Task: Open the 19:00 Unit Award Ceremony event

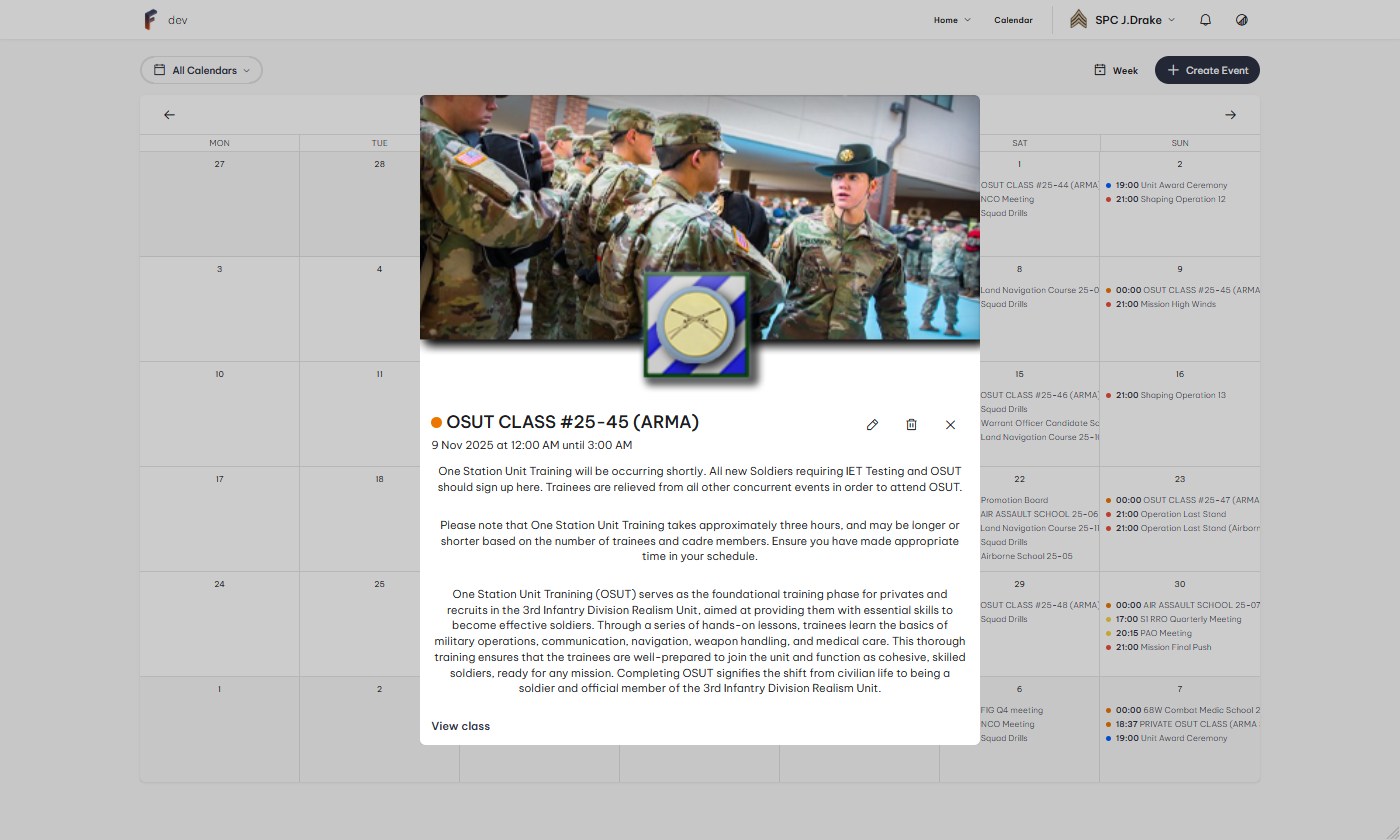Action: click(x=1170, y=185)
